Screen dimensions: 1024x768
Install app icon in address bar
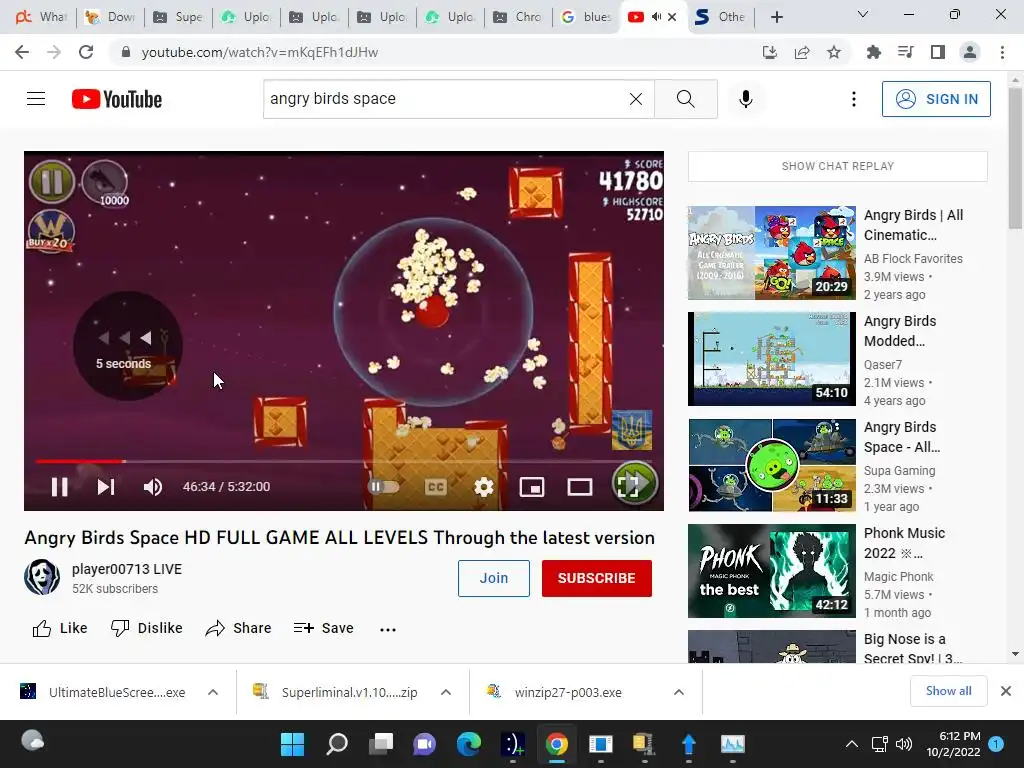coord(770,52)
